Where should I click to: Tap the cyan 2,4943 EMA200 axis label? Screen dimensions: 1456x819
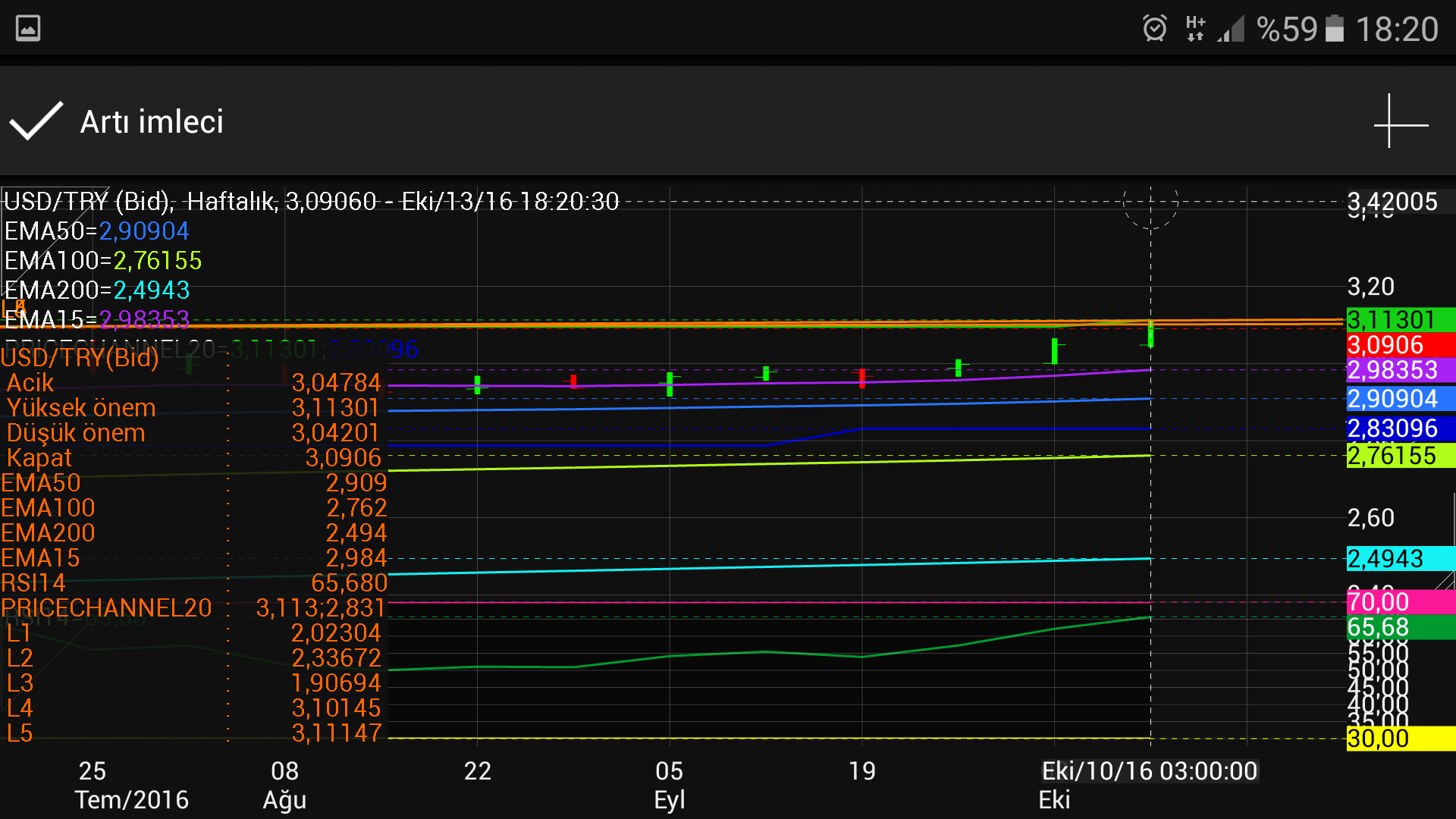click(x=1400, y=559)
